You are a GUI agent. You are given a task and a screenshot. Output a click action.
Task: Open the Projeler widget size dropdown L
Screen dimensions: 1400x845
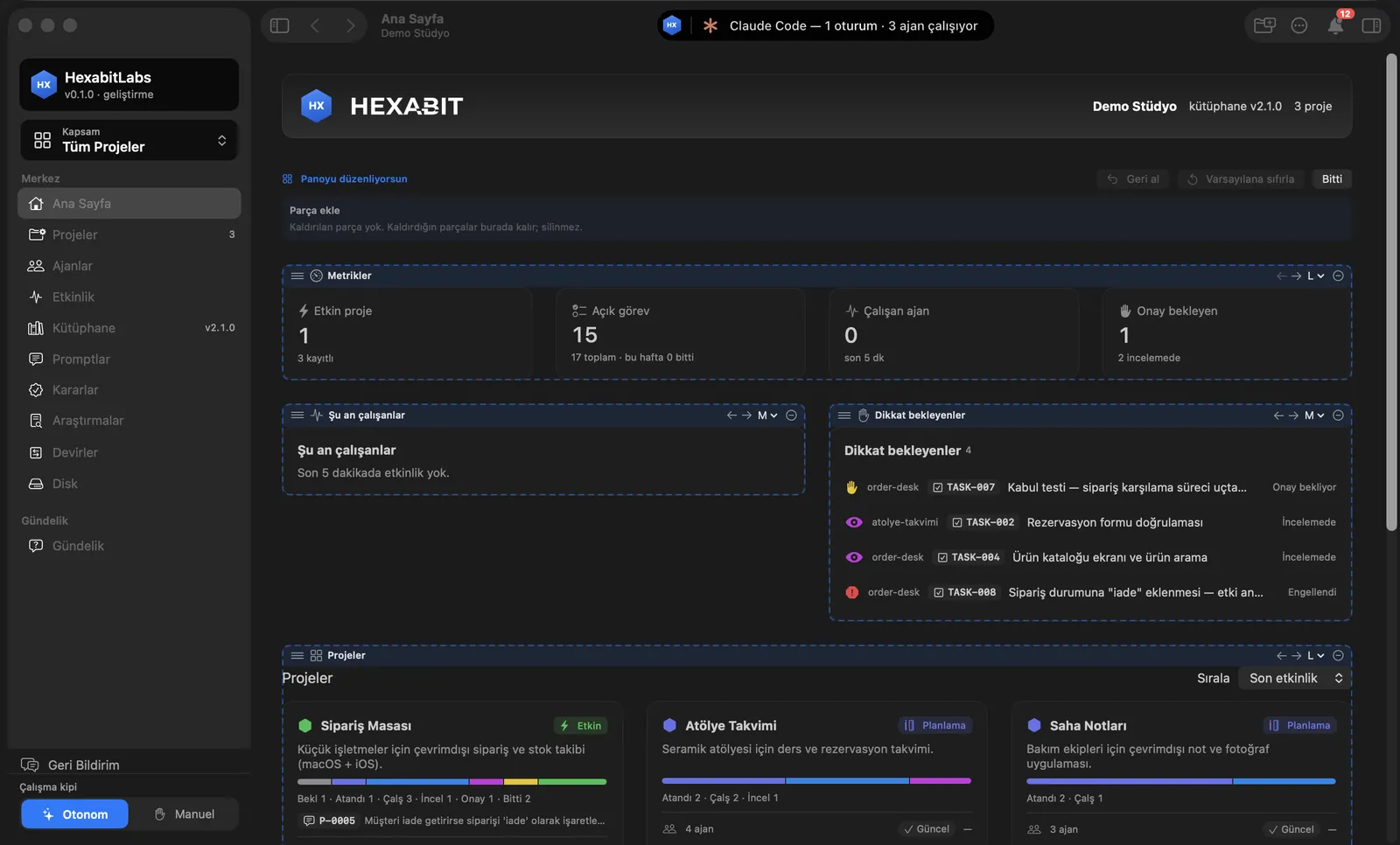click(1316, 655)
